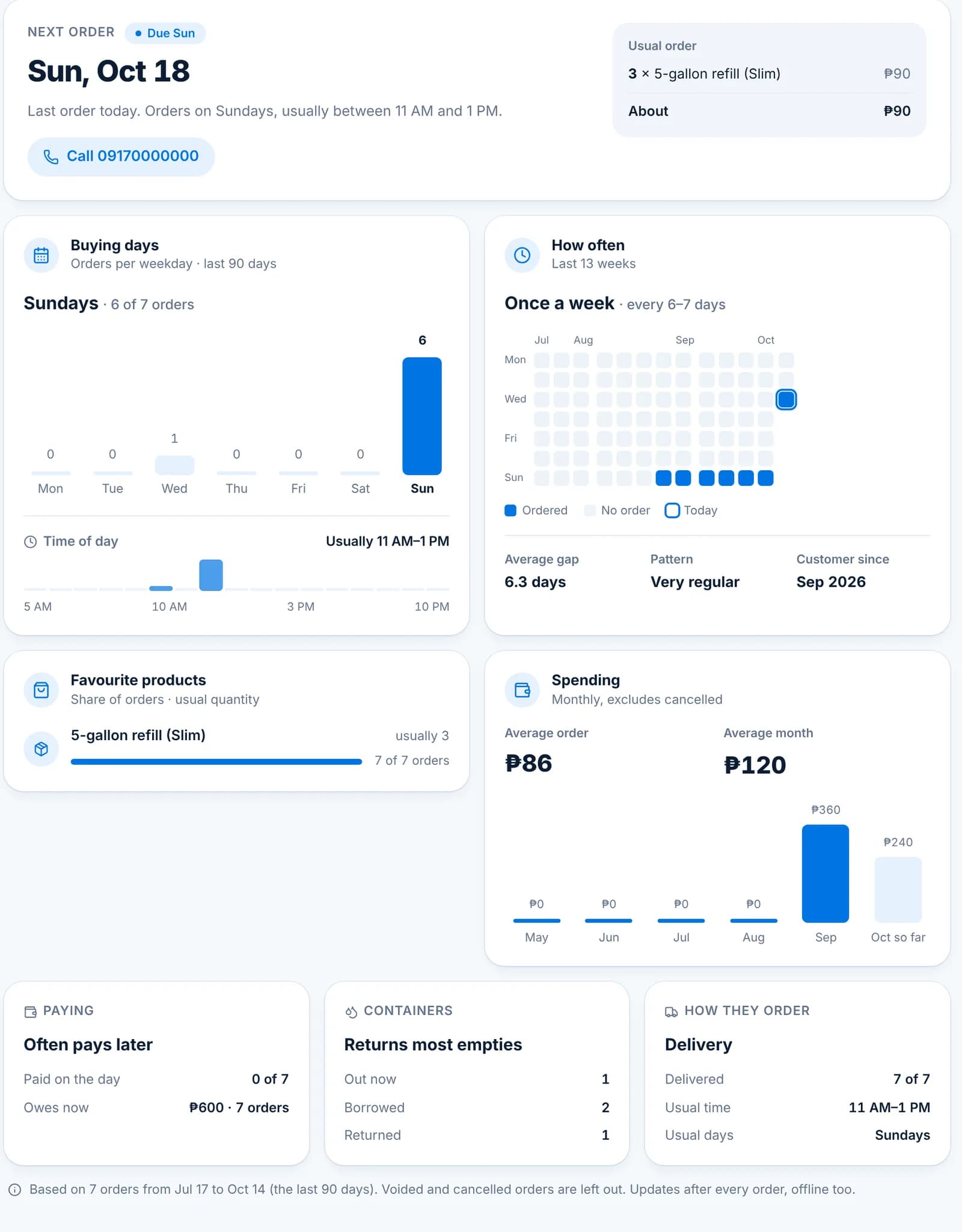The height and width of the screenshot is (1232, 962).
Task: Click the 'Sun, Oct 18' heading
Action: click(109, 72)
